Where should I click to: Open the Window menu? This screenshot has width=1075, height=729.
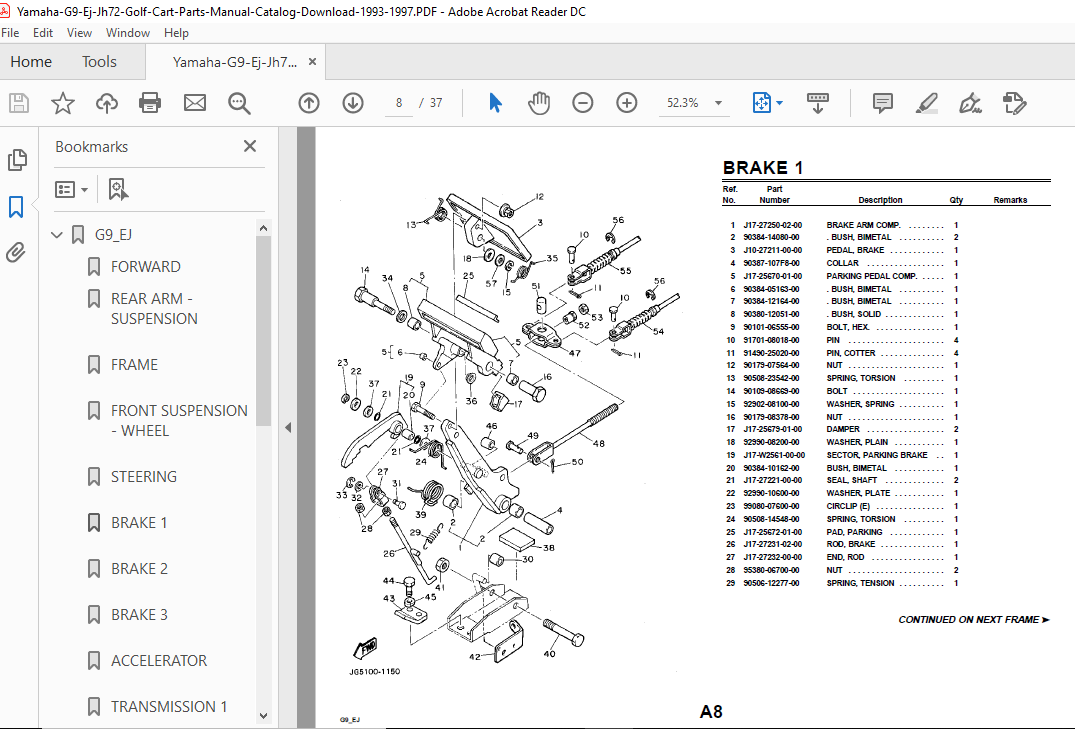click(x=128, y=33)
